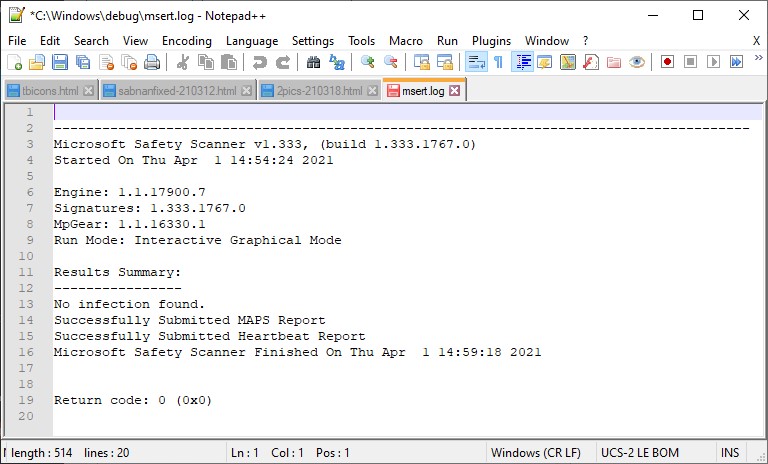Click the Save All toolbar icon

point(83,62)
